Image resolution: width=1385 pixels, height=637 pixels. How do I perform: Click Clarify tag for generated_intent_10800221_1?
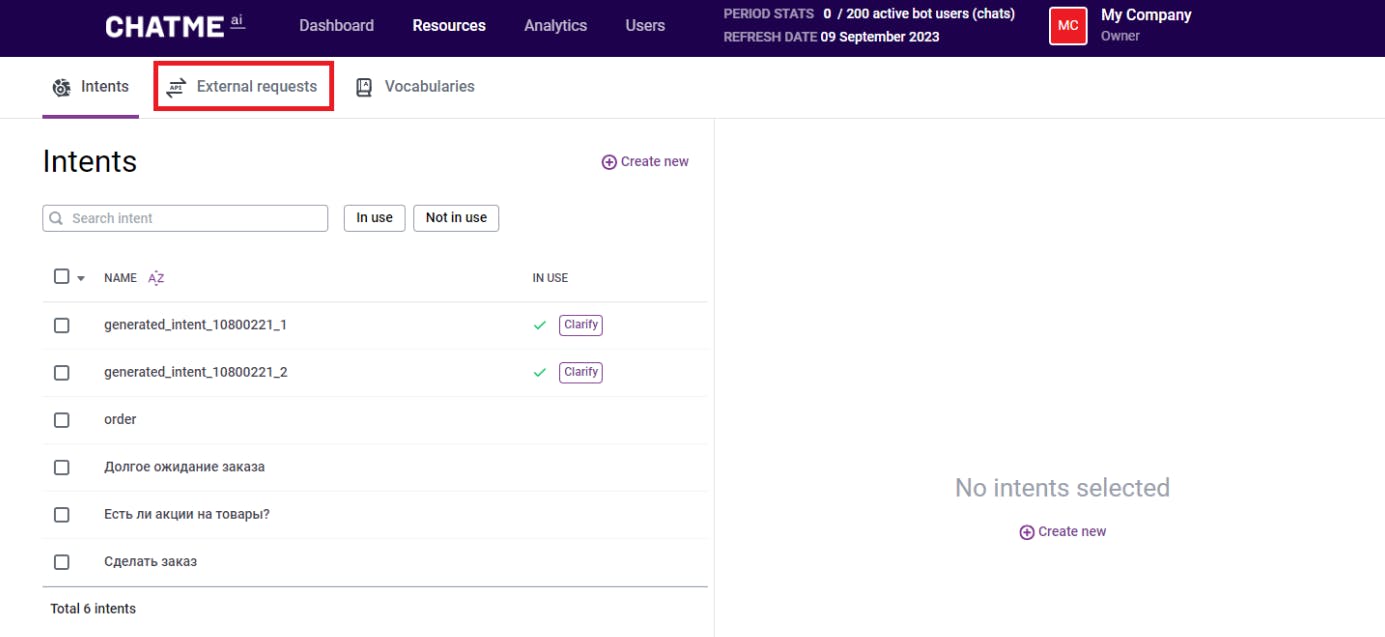[x=581, y=325]
